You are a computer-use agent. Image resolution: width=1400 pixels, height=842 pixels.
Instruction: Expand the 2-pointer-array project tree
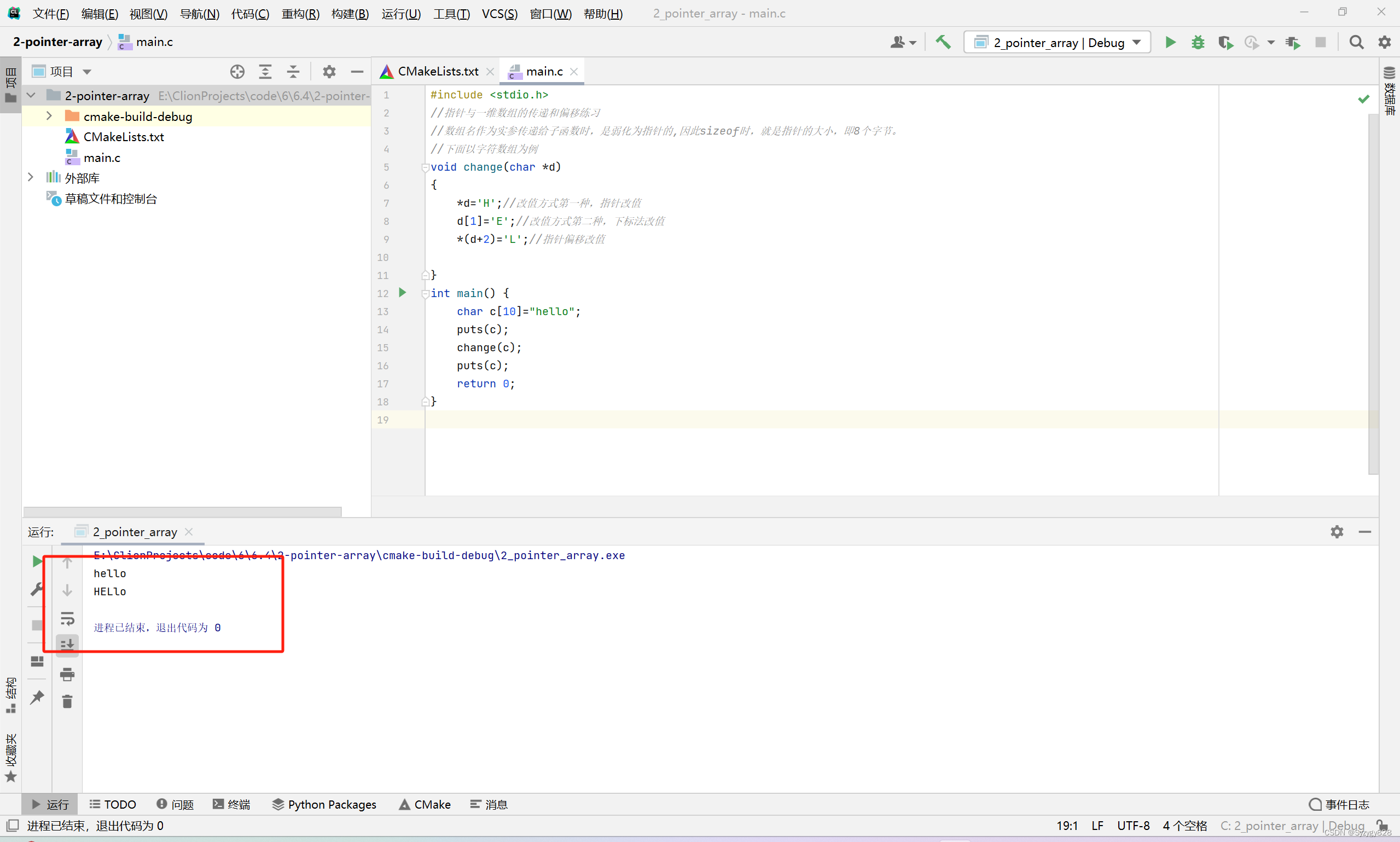point(34,95)
